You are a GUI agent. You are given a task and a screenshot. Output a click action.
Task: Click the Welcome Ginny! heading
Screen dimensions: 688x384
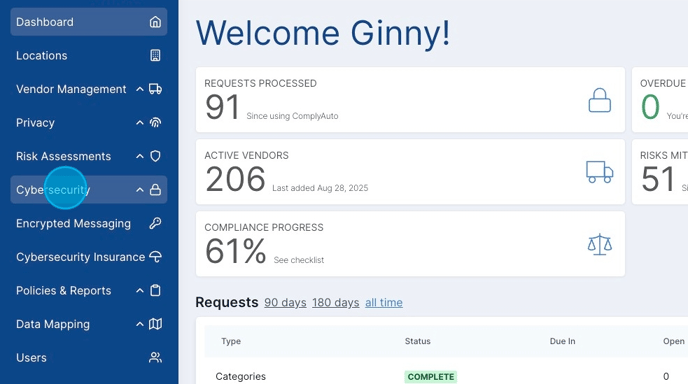(x=323, y=33)
